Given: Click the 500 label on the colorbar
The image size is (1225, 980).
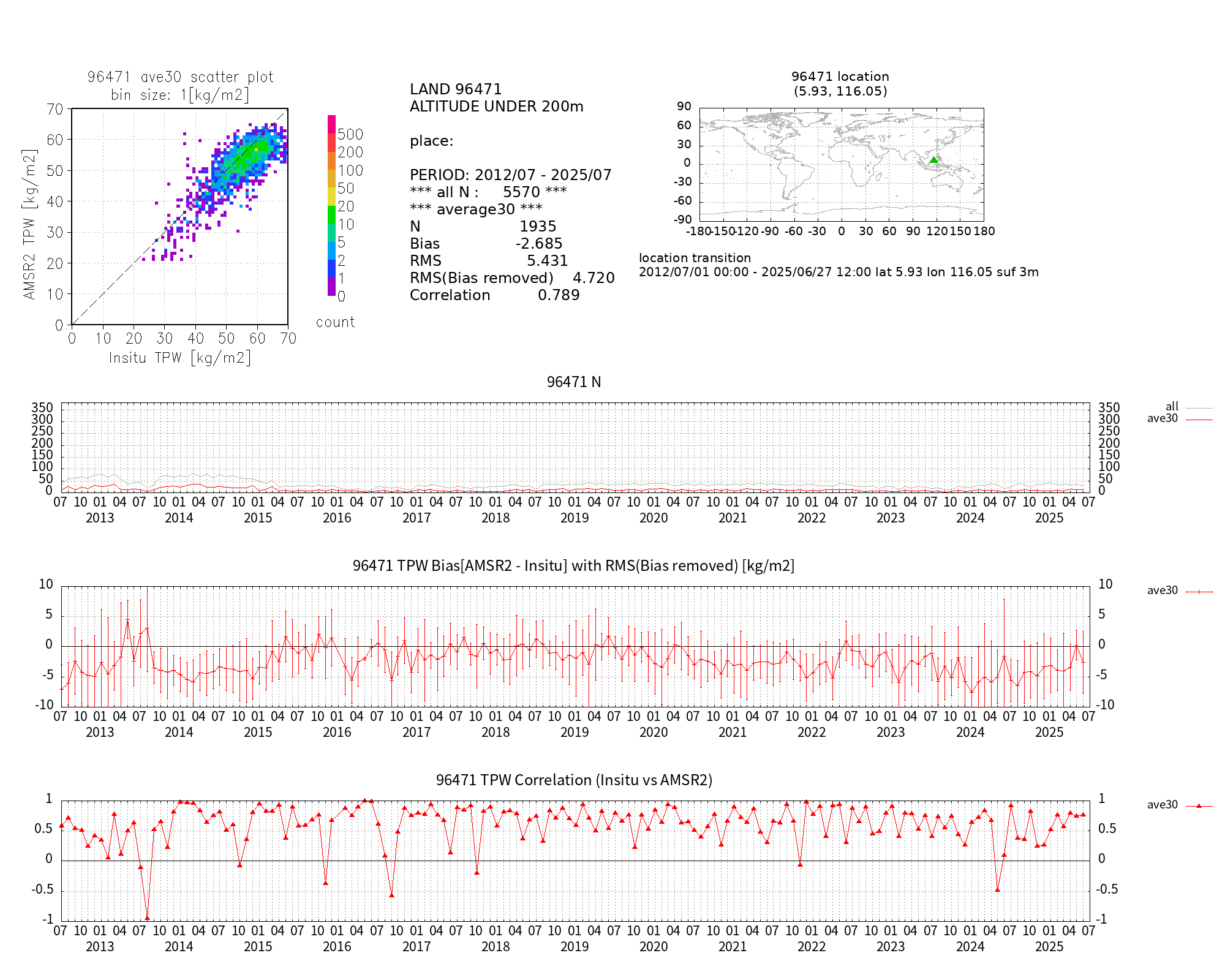Looking at the screenshot, I should 350,135.
